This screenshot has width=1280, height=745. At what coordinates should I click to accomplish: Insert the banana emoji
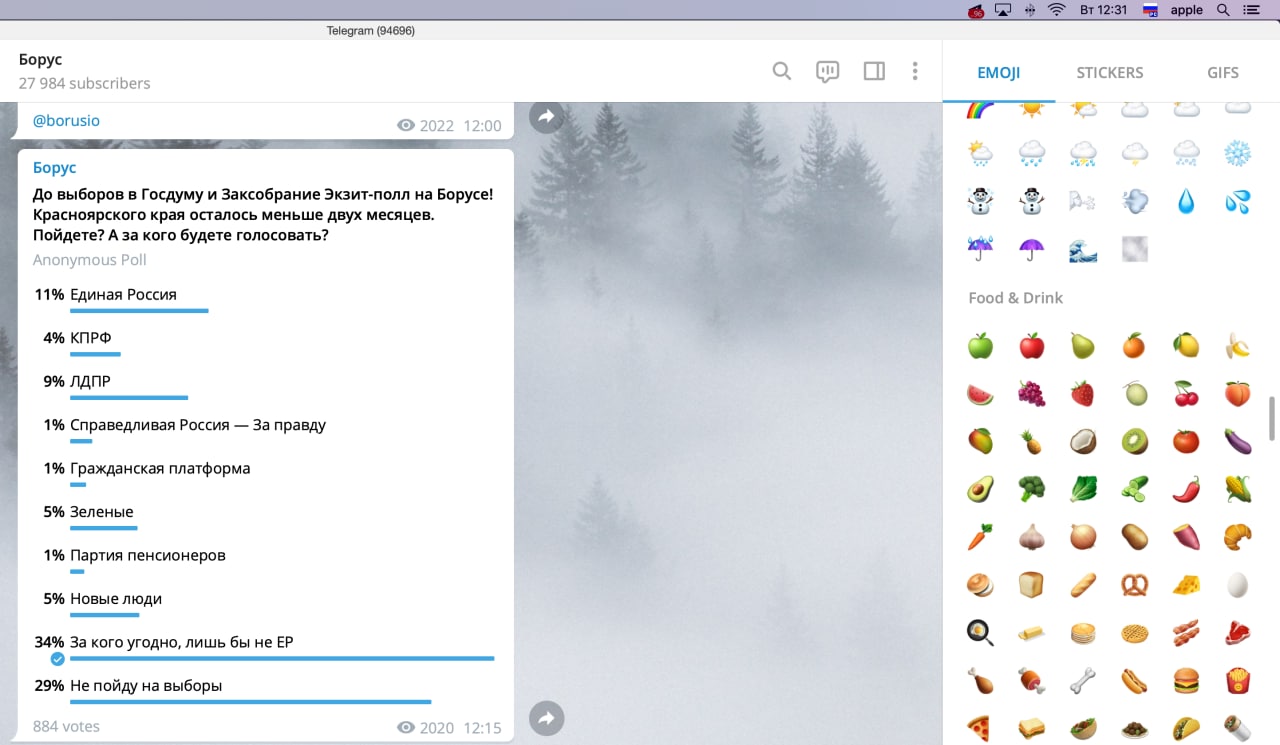(x=1238, y=346)
